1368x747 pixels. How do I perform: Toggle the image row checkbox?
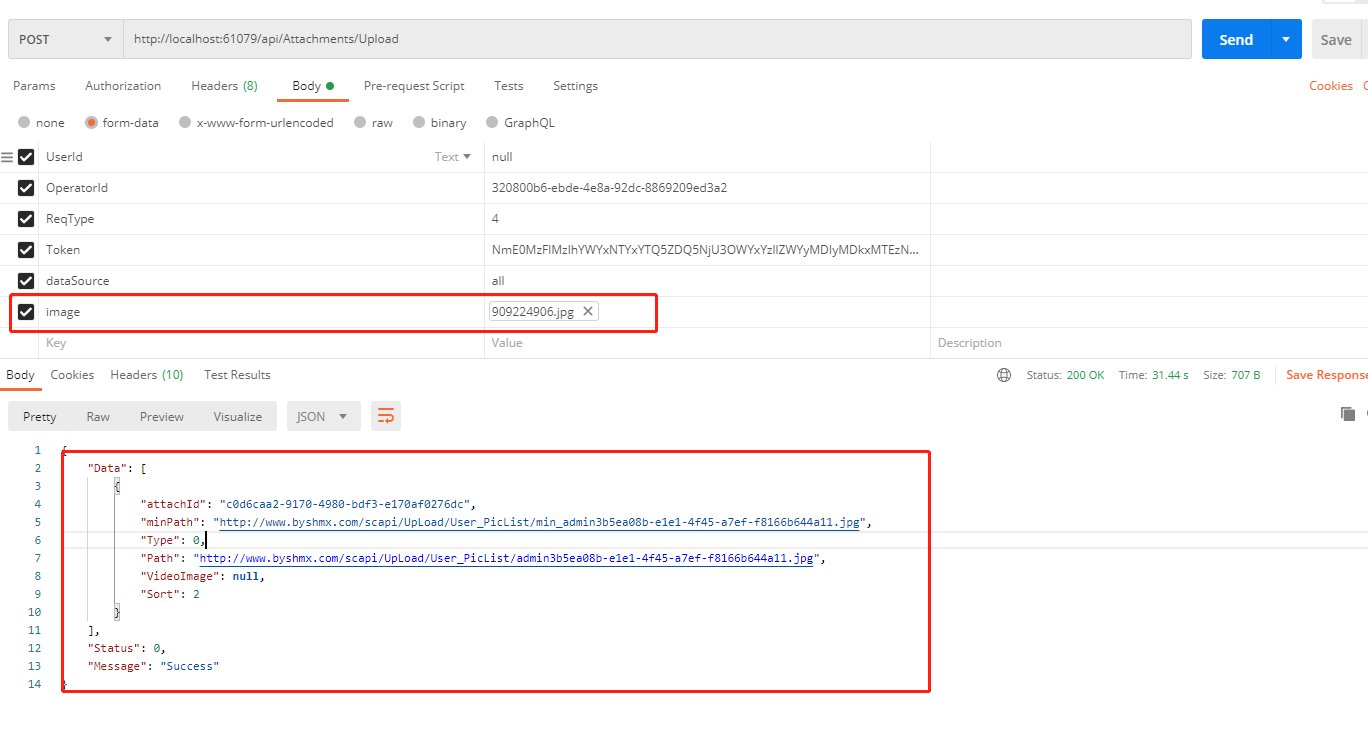coord(26,312)
